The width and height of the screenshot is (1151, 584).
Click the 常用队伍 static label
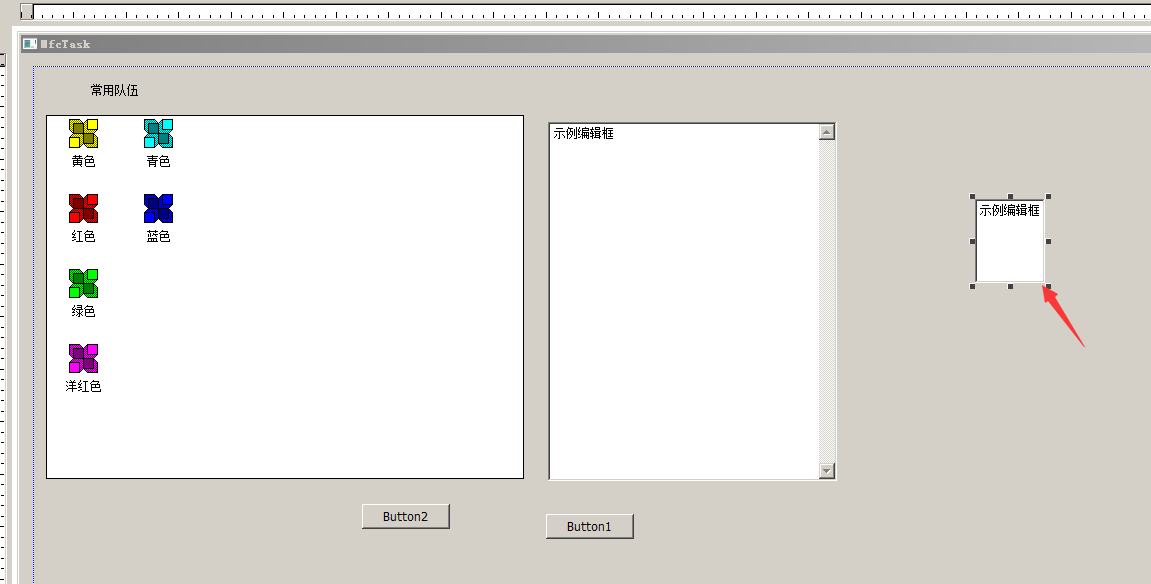click(115, 90)
